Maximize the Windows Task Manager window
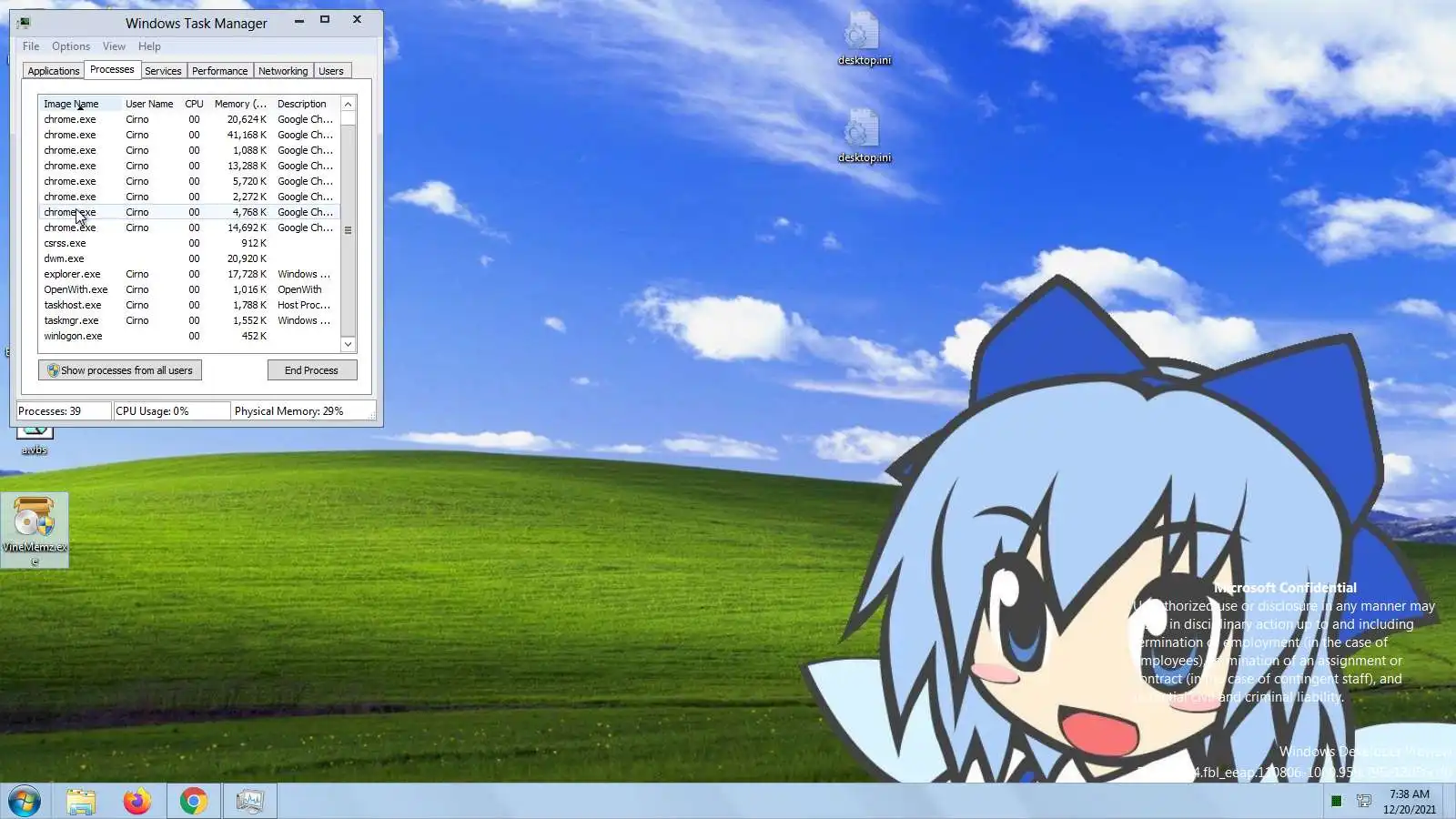The width and height of the screenshot is (1456, 819). (x=325, y=20)
